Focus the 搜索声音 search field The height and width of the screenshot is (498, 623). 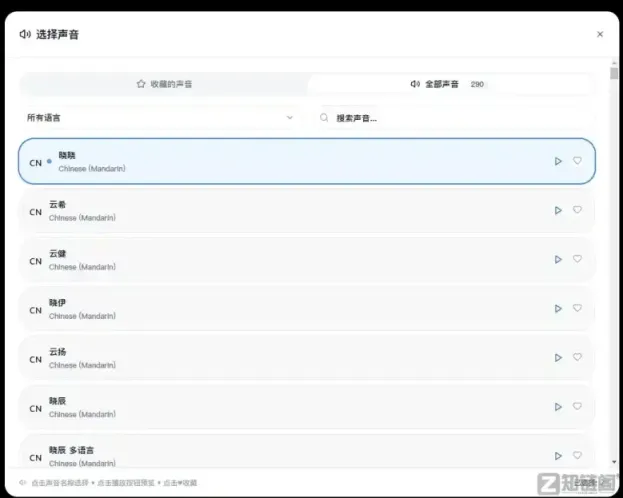coord(455,118)
